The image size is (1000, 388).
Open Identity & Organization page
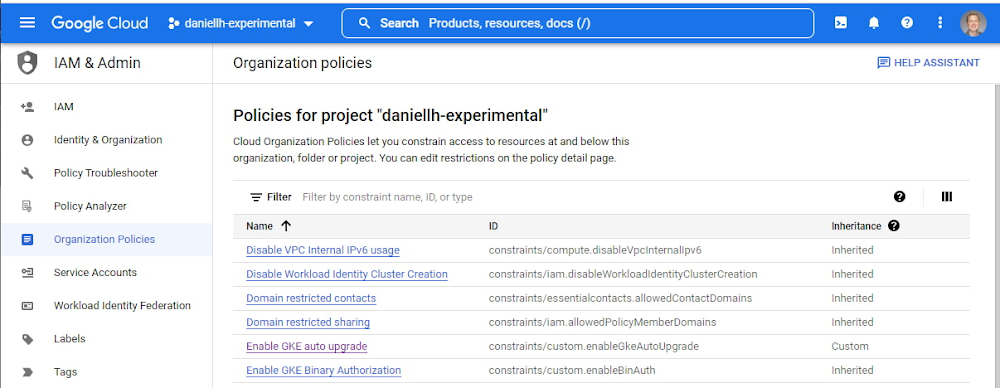tap(108, 140)
